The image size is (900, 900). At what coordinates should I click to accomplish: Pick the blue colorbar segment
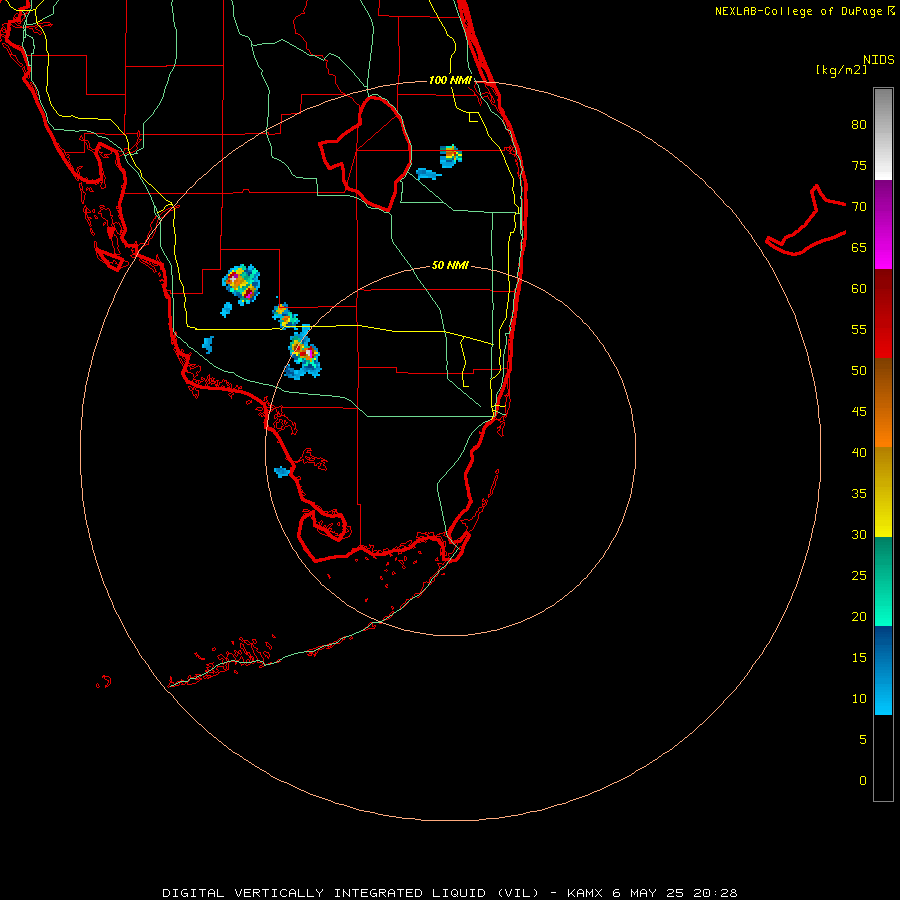[883, 670]
